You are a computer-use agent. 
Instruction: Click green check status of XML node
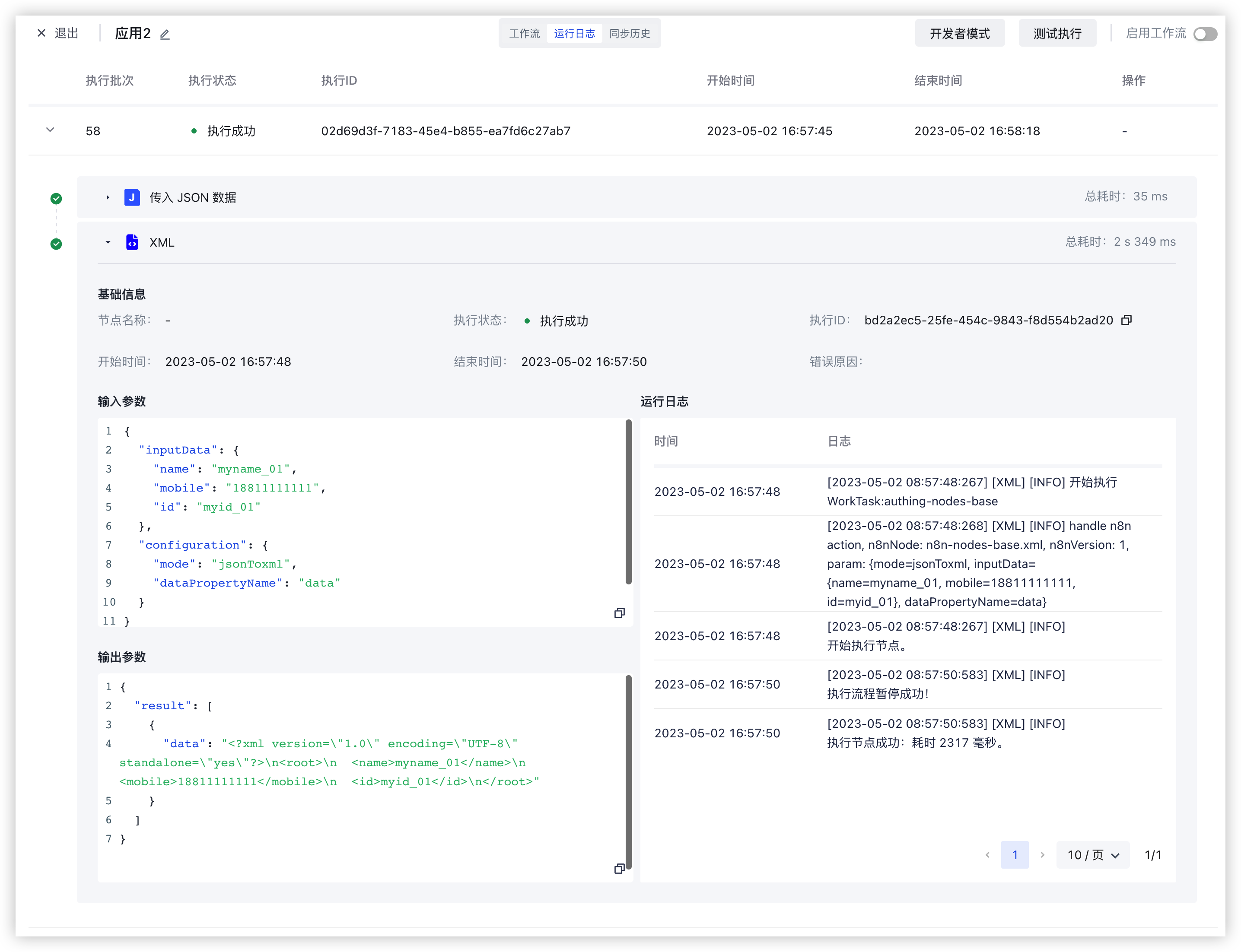[x=56, y=244]
